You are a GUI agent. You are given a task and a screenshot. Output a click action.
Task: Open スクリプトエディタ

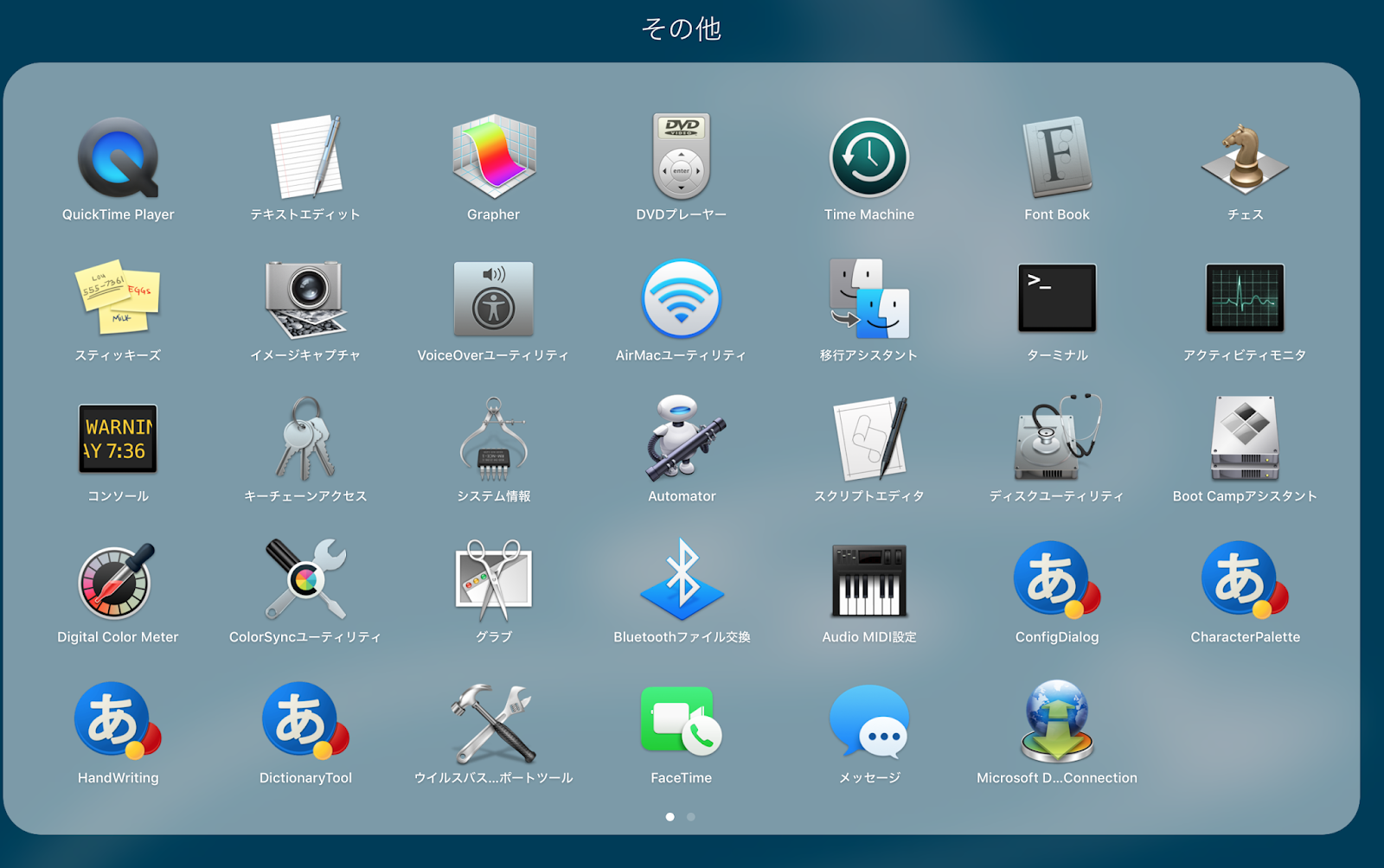tap(869, 439)
